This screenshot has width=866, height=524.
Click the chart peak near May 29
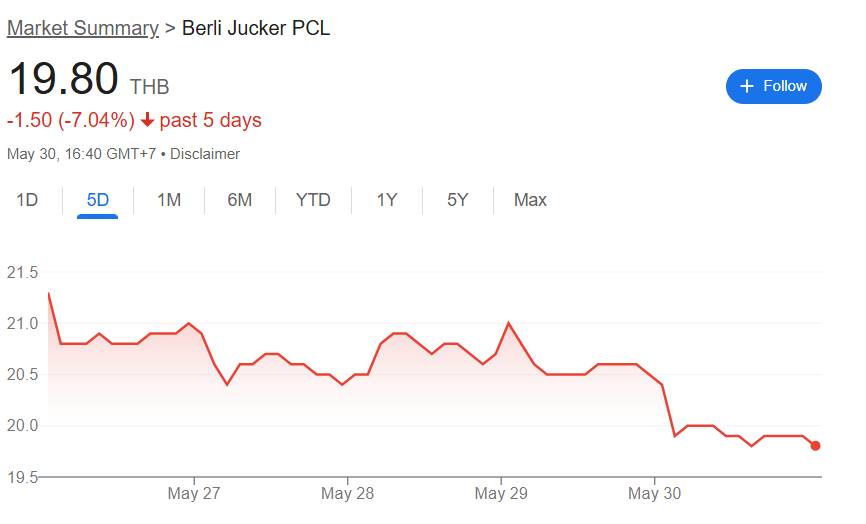pos(508,323)
